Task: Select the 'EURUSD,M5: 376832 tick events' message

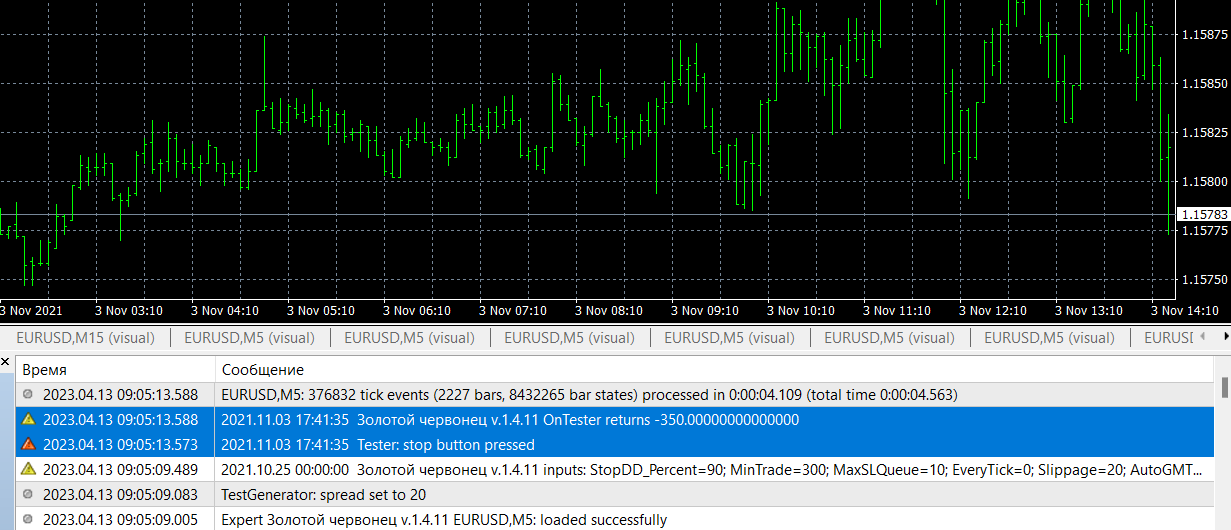Action: [589, 395]
